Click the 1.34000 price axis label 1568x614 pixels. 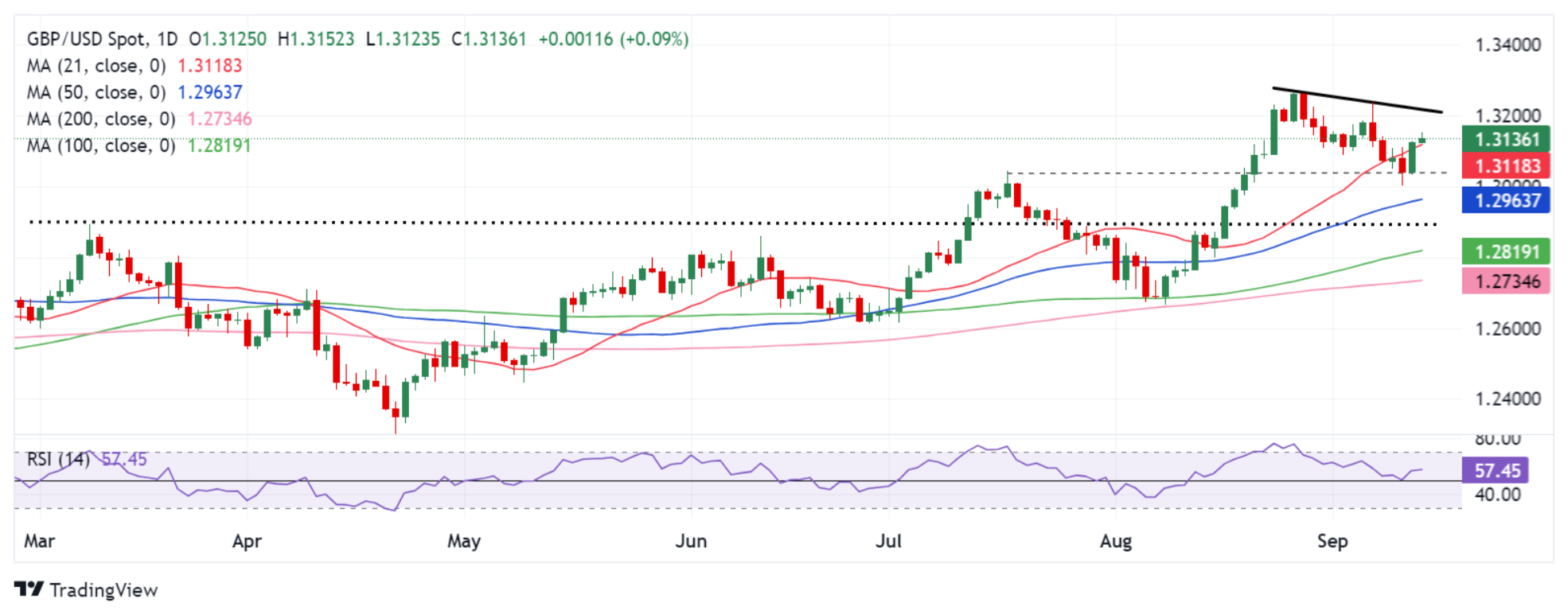(x=1508, y=45)
